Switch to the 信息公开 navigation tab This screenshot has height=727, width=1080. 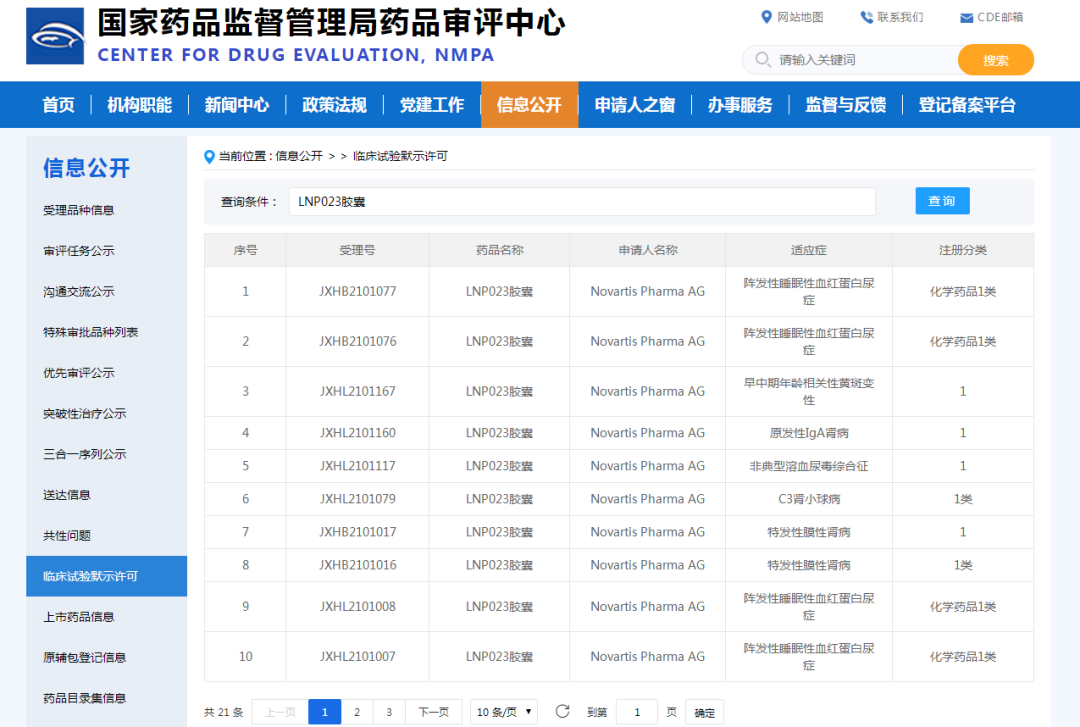pos(529,104)
